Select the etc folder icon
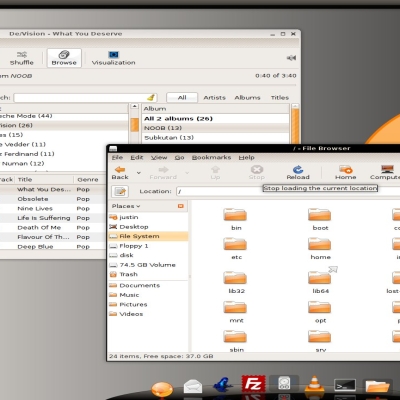Viewport: 400px width, 400px height. coord(235,244)
